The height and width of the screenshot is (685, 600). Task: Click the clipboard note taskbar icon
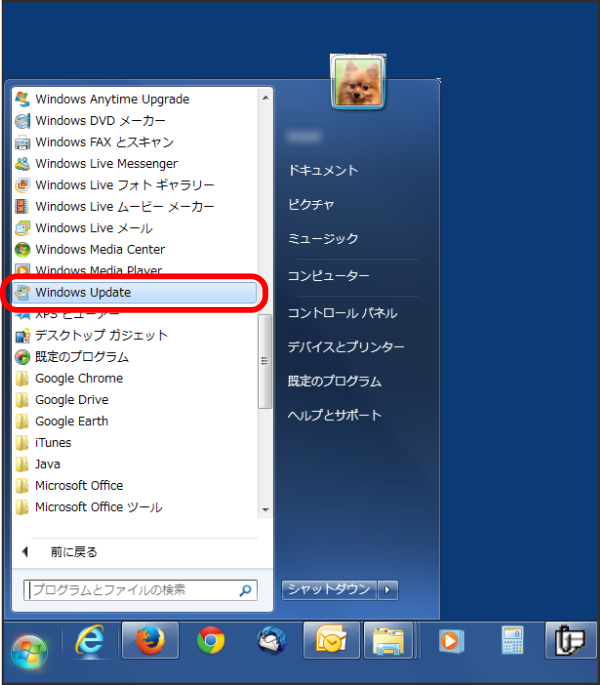571,640
